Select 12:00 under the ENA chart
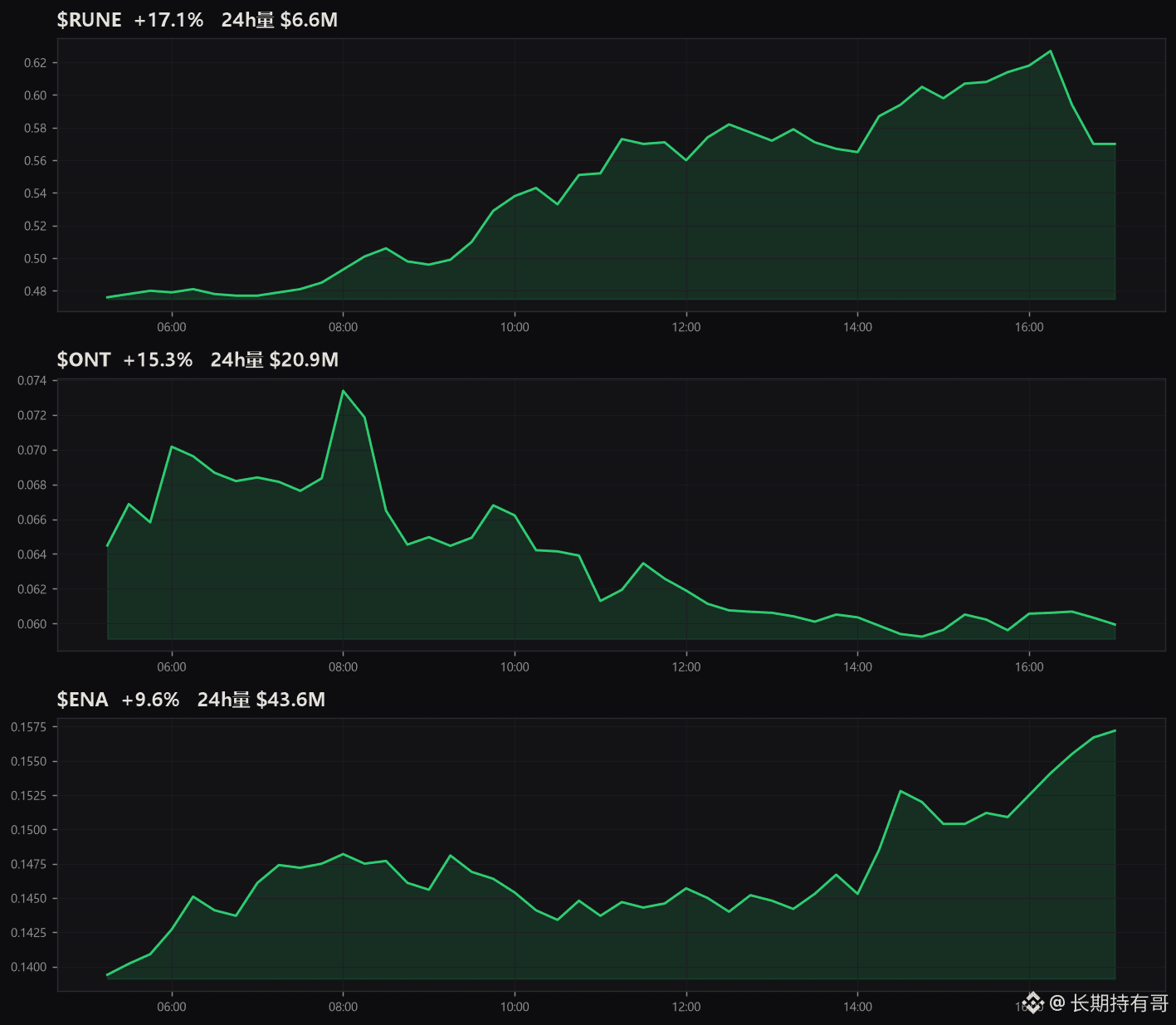 [x=686, y=1007]
